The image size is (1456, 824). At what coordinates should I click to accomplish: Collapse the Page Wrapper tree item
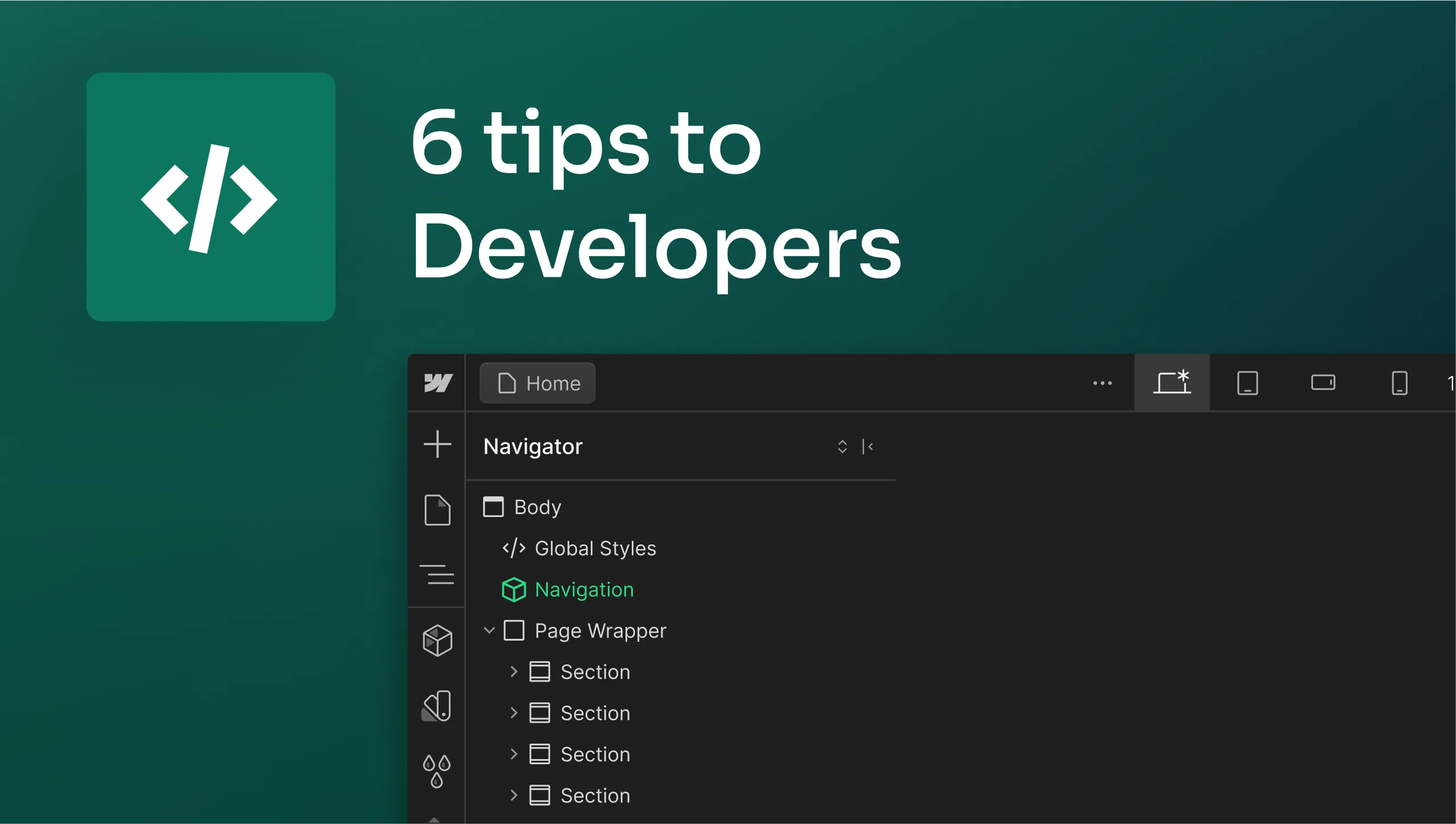[x=489, y=630]
